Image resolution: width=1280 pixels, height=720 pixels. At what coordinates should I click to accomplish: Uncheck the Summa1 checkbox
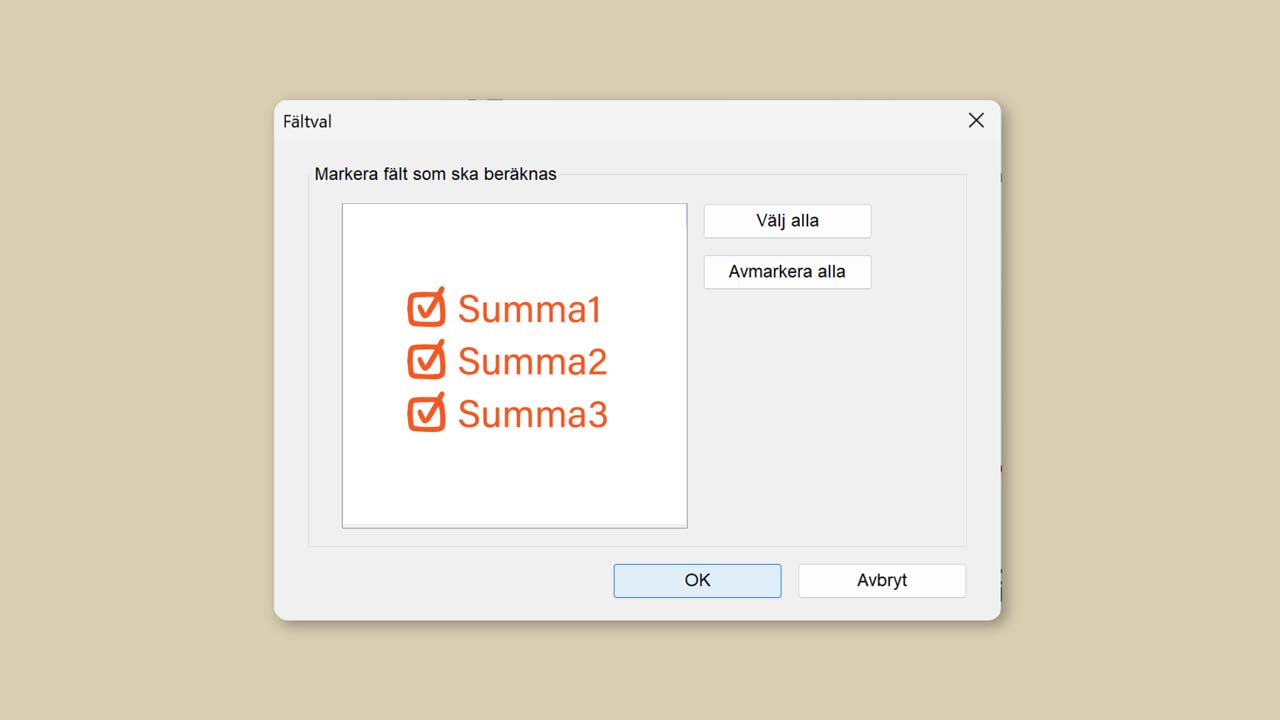click(x=426, y=308)
